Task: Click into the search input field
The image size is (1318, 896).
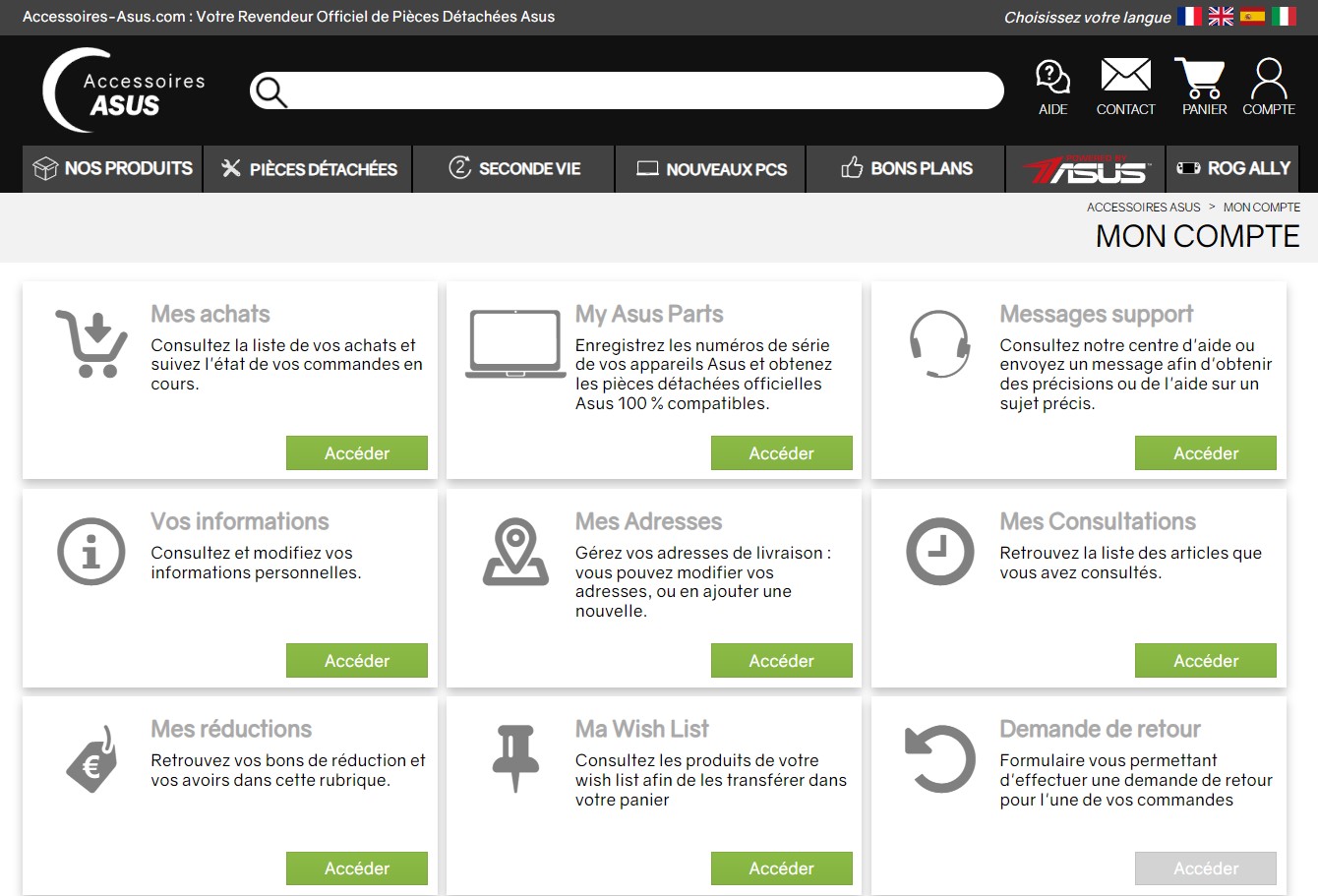Action: [x=644, y=90]
